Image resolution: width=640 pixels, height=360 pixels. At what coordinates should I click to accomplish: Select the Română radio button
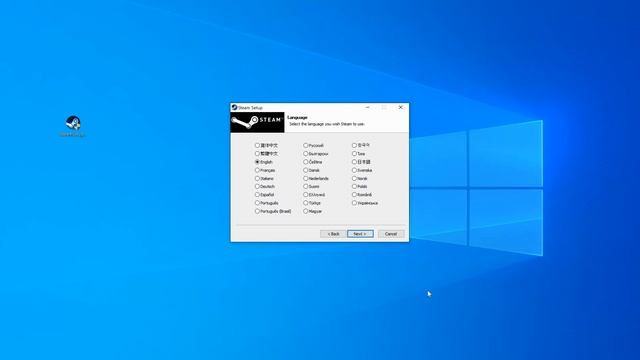(354, 195)
